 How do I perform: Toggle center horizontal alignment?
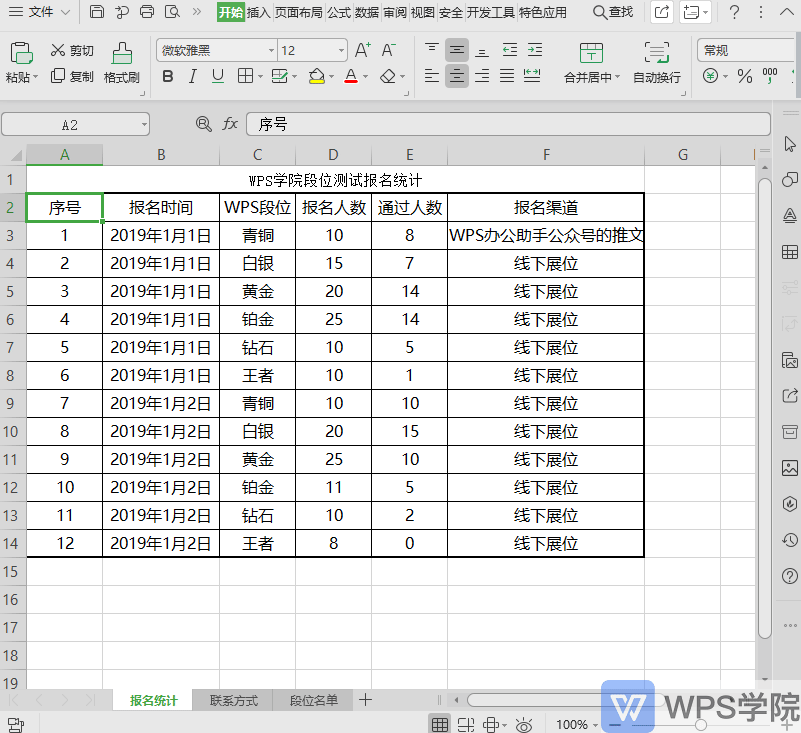tap(457, 77)
